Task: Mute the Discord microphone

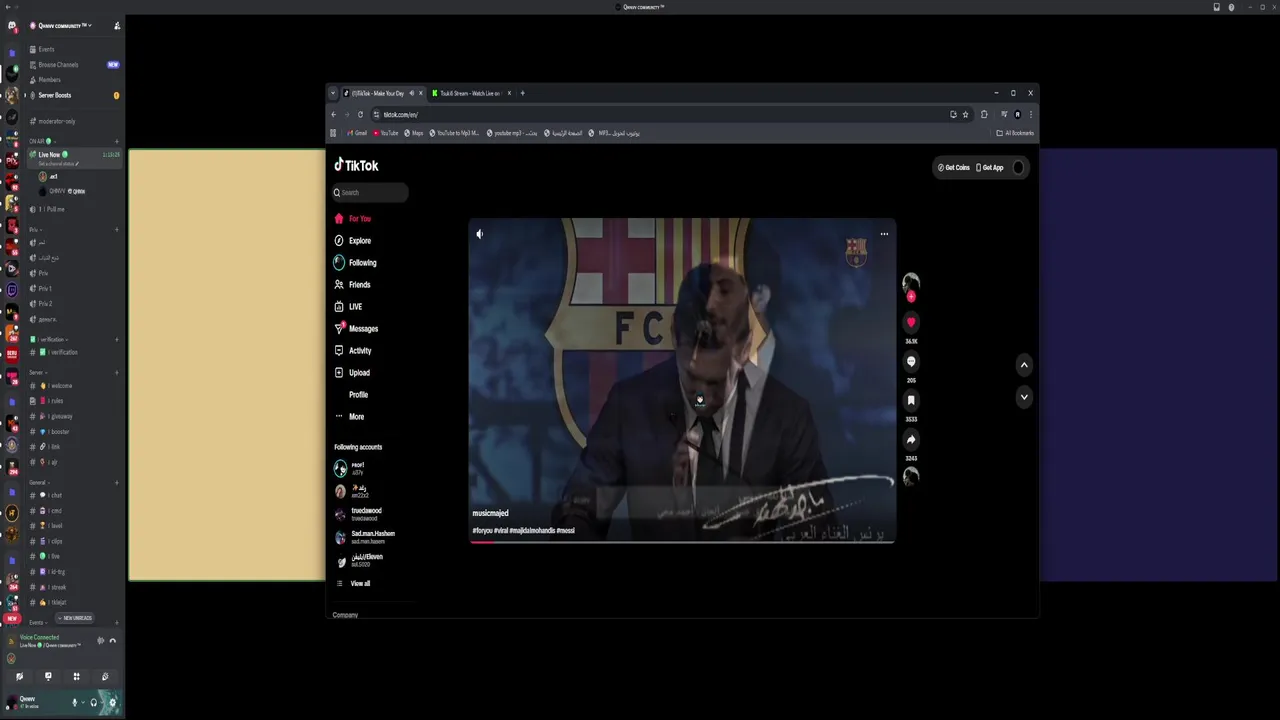Action: (74, 703)
